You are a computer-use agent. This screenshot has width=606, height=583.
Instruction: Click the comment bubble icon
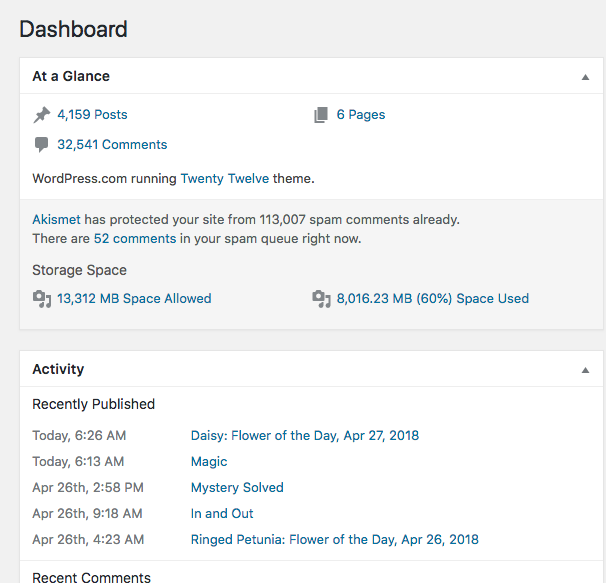tap(41, 145)
